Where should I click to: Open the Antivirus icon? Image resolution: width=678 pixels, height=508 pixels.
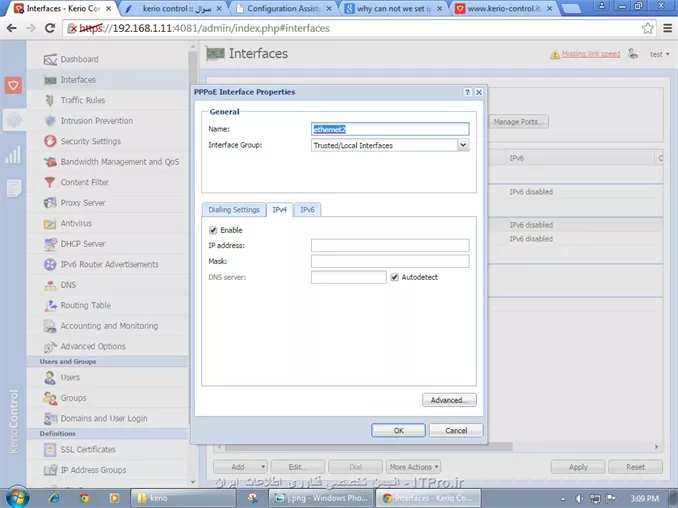click(x=50, y=223)
